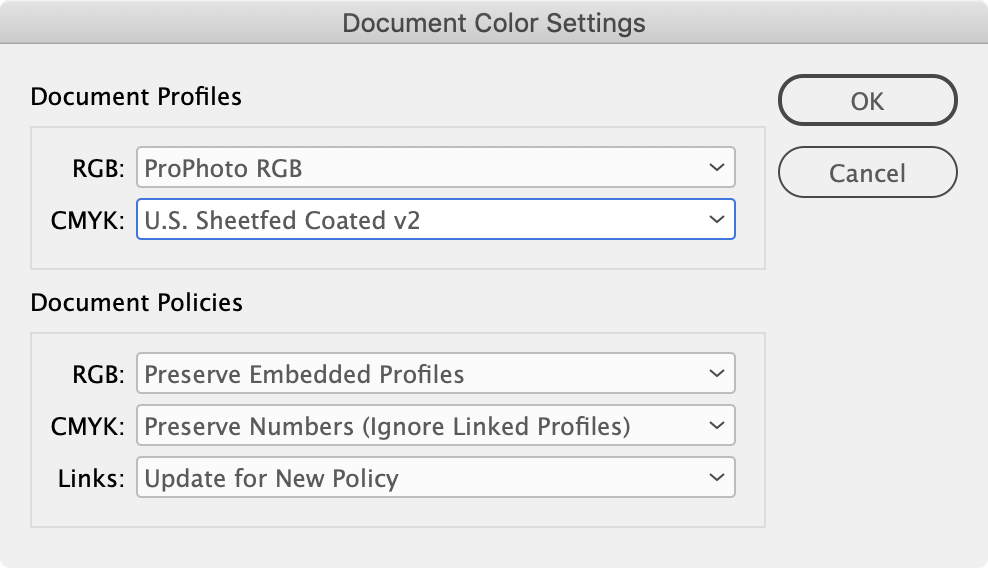
Task: Open the Preserve Embedded Profiles policy dropdown
Action: coord(435,374)
